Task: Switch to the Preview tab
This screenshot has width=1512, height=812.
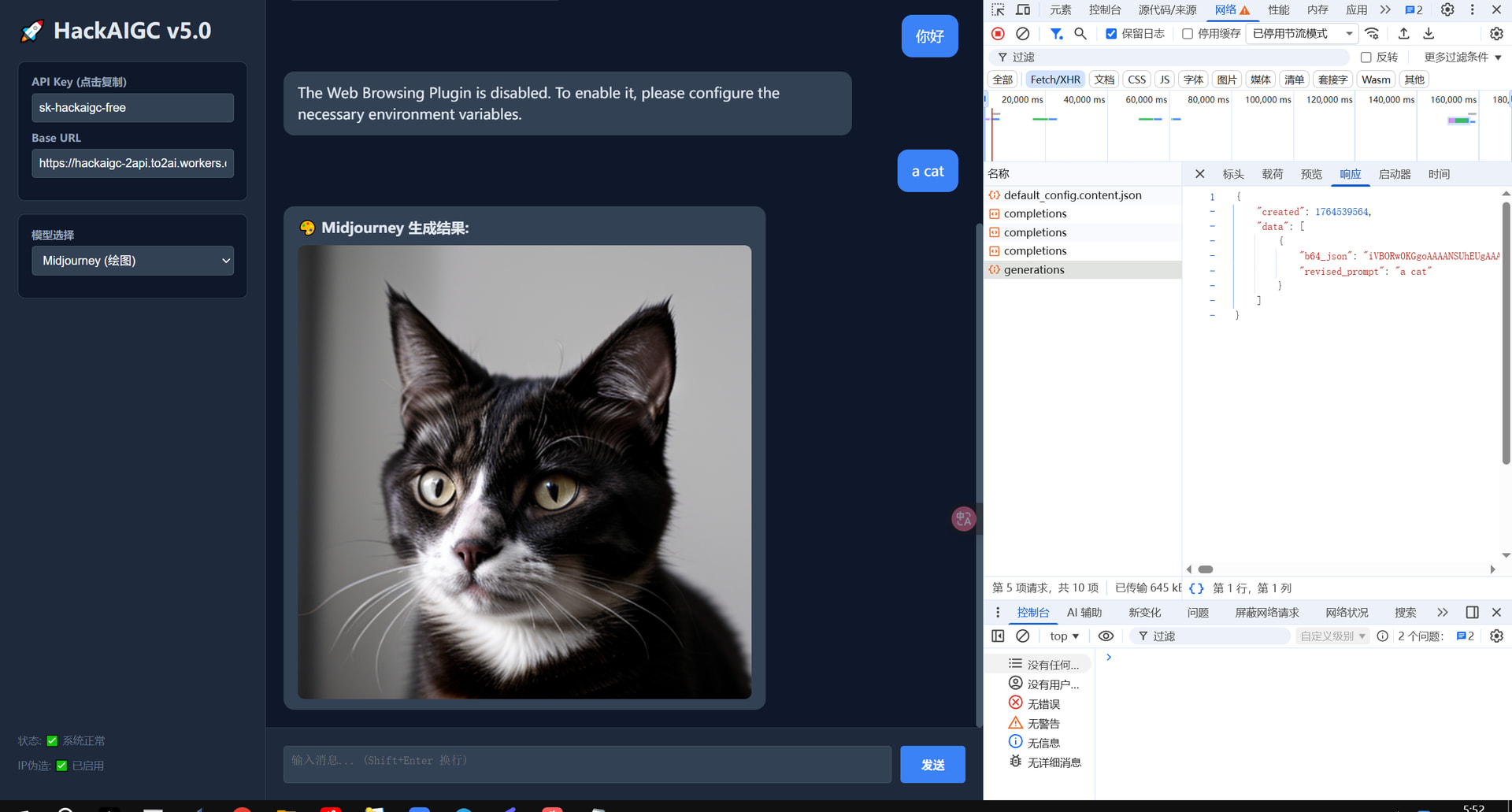Action: coord(1311,174)
